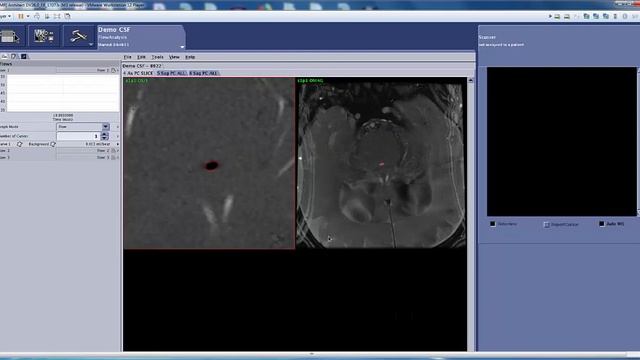The width and height of the screenshot is (640, 360).
Task: Open the dropdown arrow under tools icon
Action: click(91, 44)
